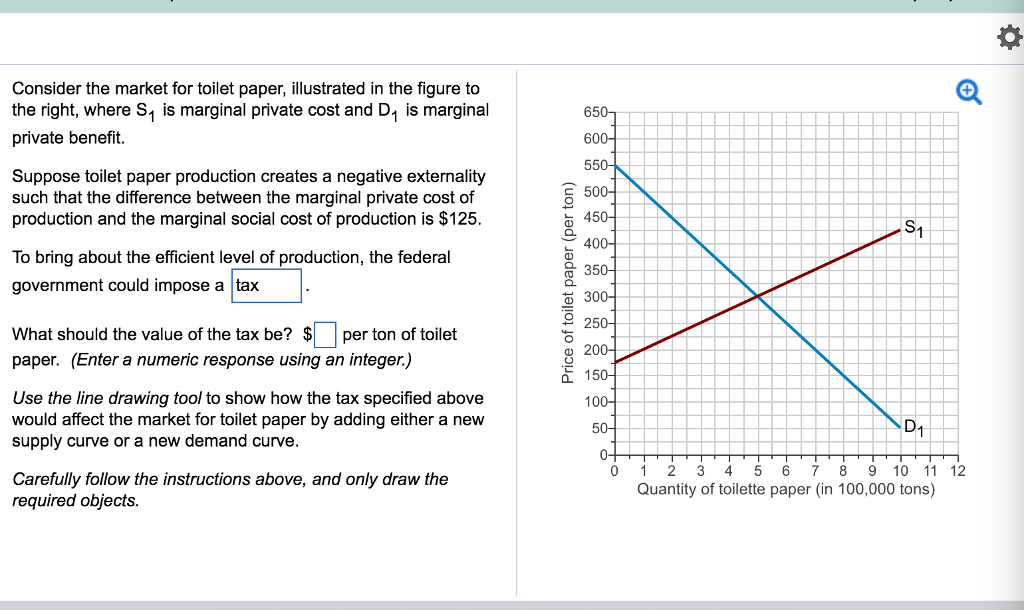Click the tax value input box

point(325,334)
